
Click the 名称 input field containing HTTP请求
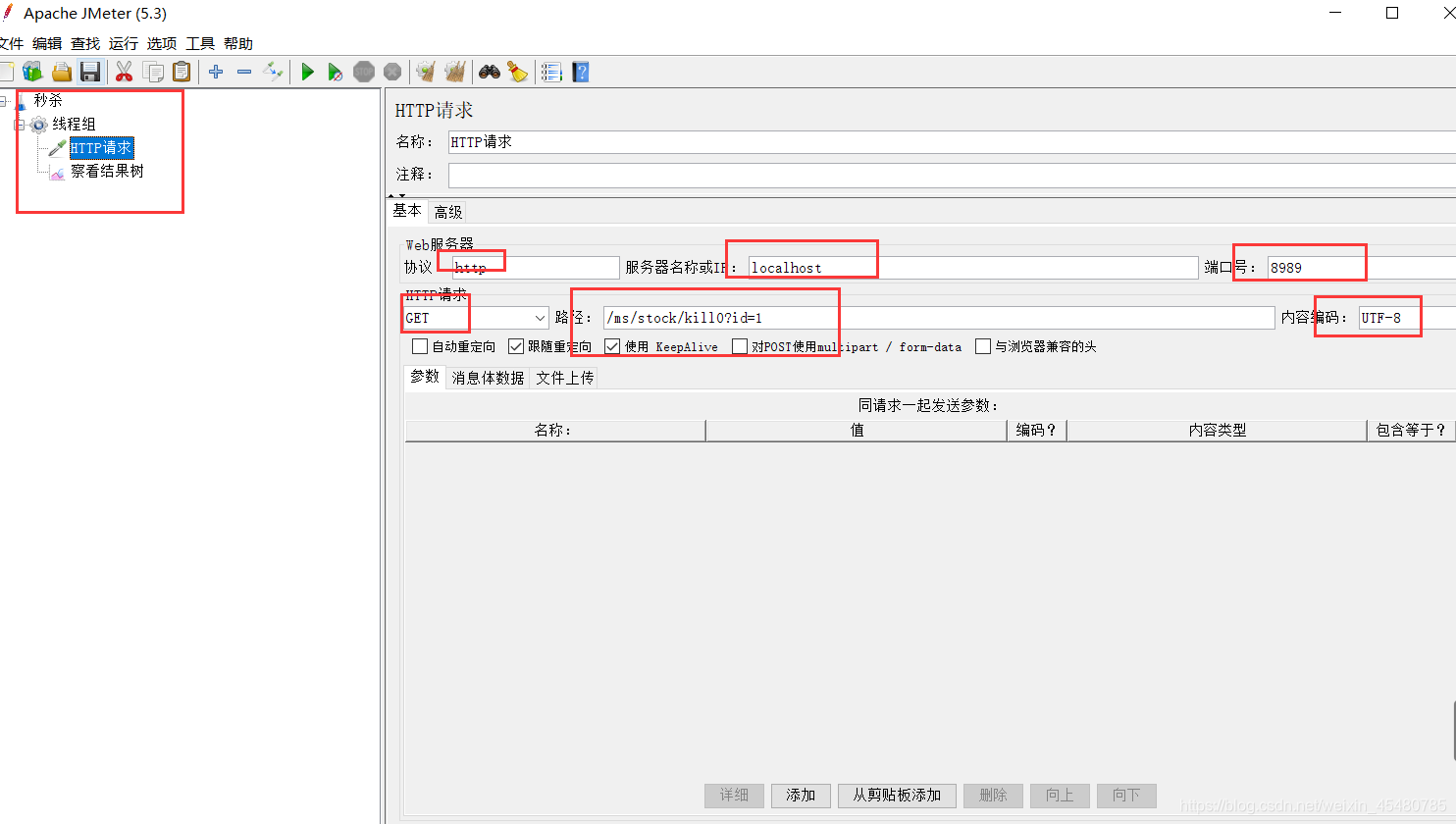(952, 142)
